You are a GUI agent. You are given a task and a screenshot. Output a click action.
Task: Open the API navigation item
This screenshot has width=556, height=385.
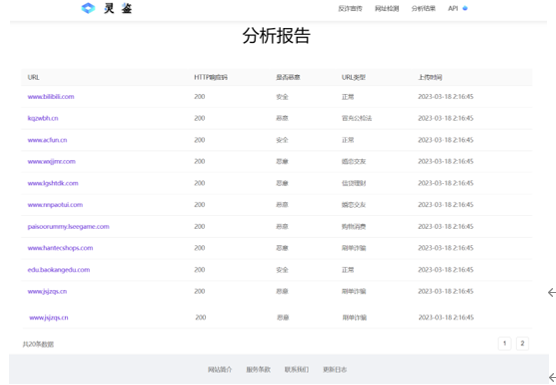point(453,9)
